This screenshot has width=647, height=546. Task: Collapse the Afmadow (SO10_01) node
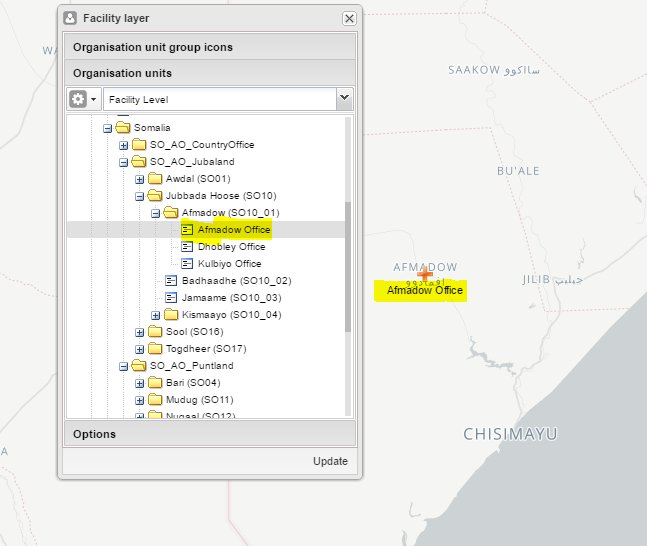point(156,212)
